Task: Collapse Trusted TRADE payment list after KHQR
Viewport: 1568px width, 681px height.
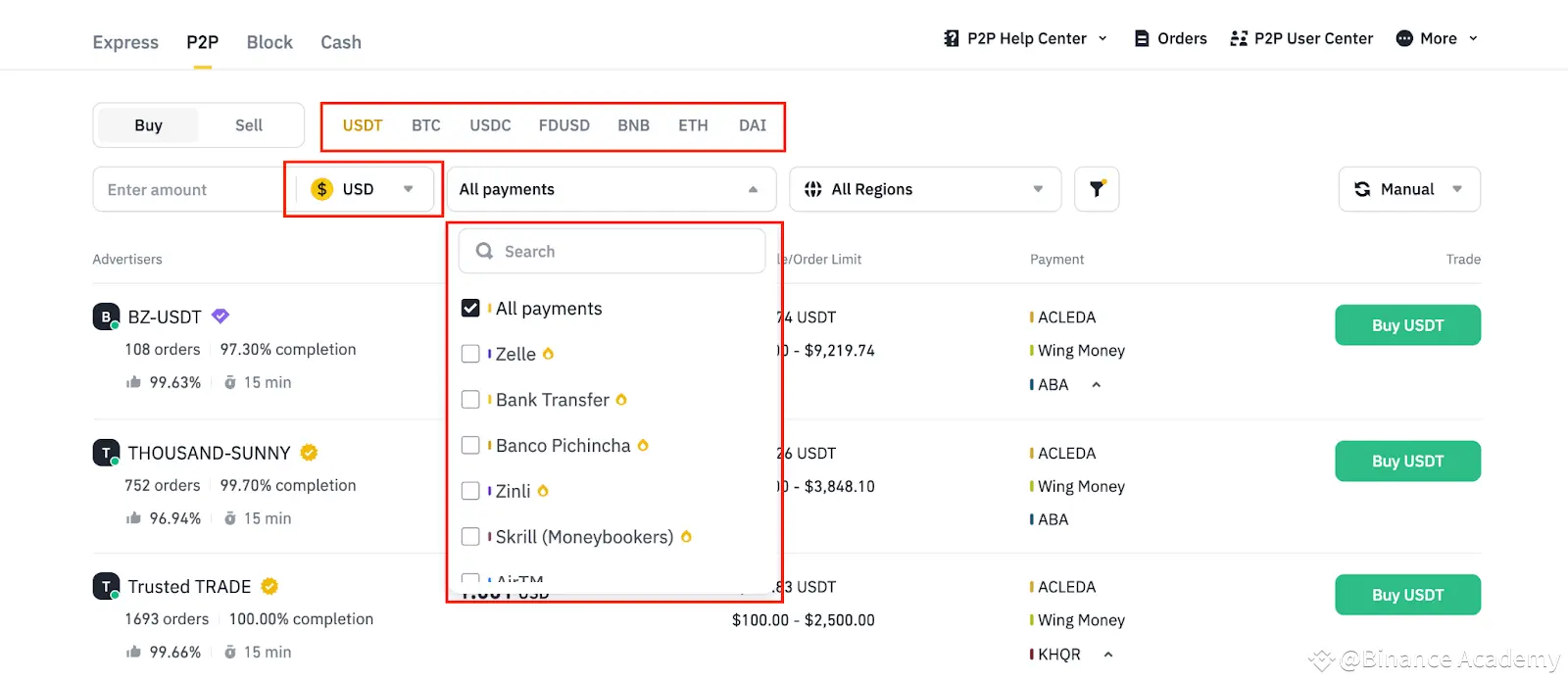Action: [x=1108, y=655]
